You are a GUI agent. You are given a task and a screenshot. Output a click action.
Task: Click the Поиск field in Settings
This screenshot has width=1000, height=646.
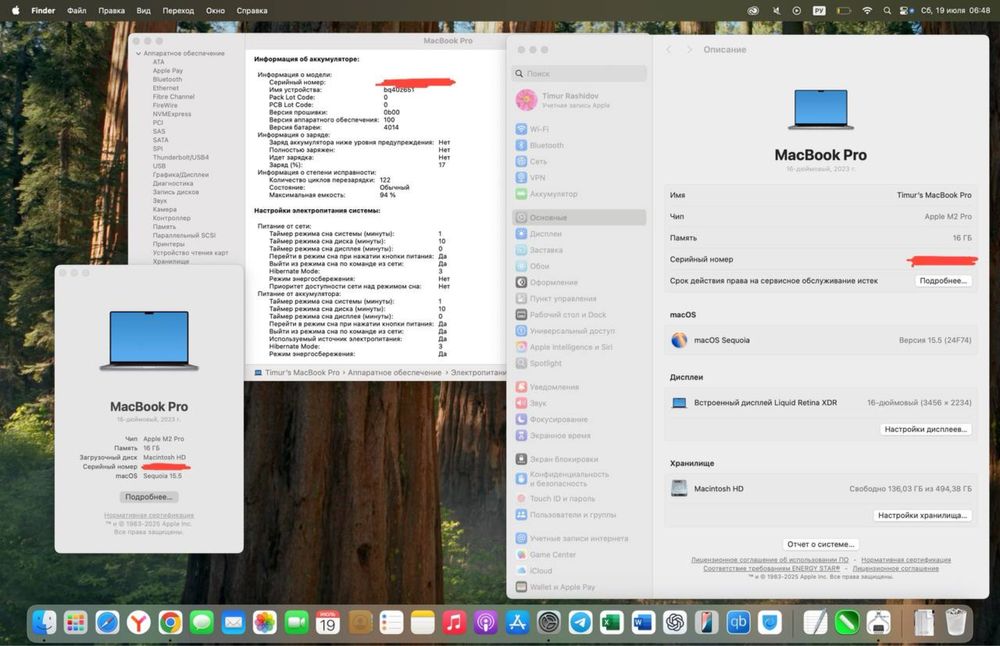coord(580,73)
